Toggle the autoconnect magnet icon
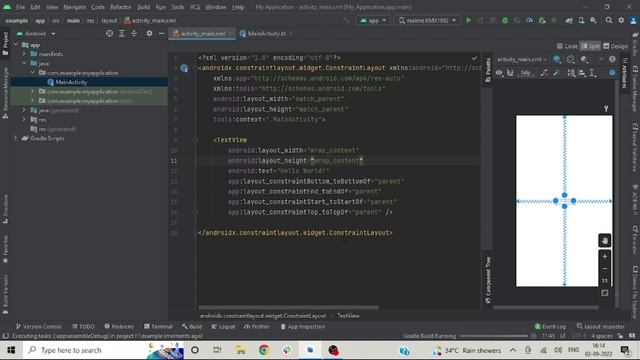 (x=510, y=73)
